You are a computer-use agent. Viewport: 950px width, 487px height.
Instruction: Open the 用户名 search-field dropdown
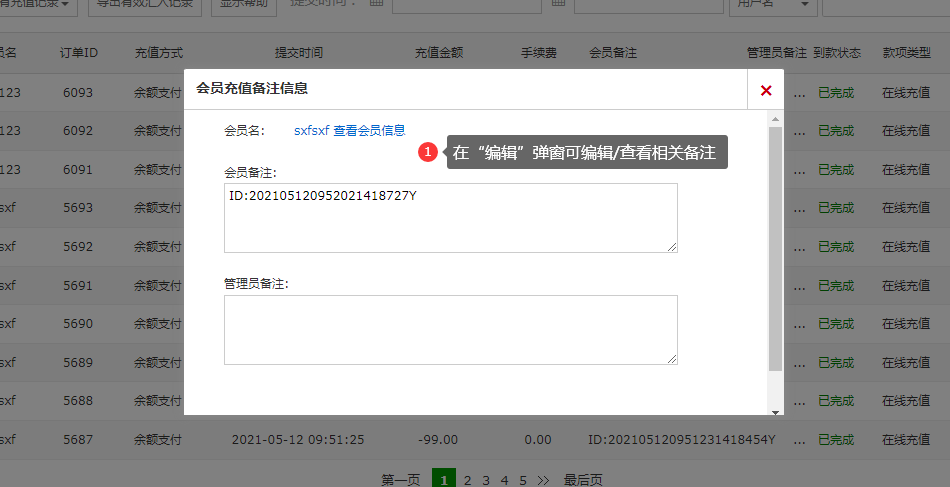click(773, 5)
